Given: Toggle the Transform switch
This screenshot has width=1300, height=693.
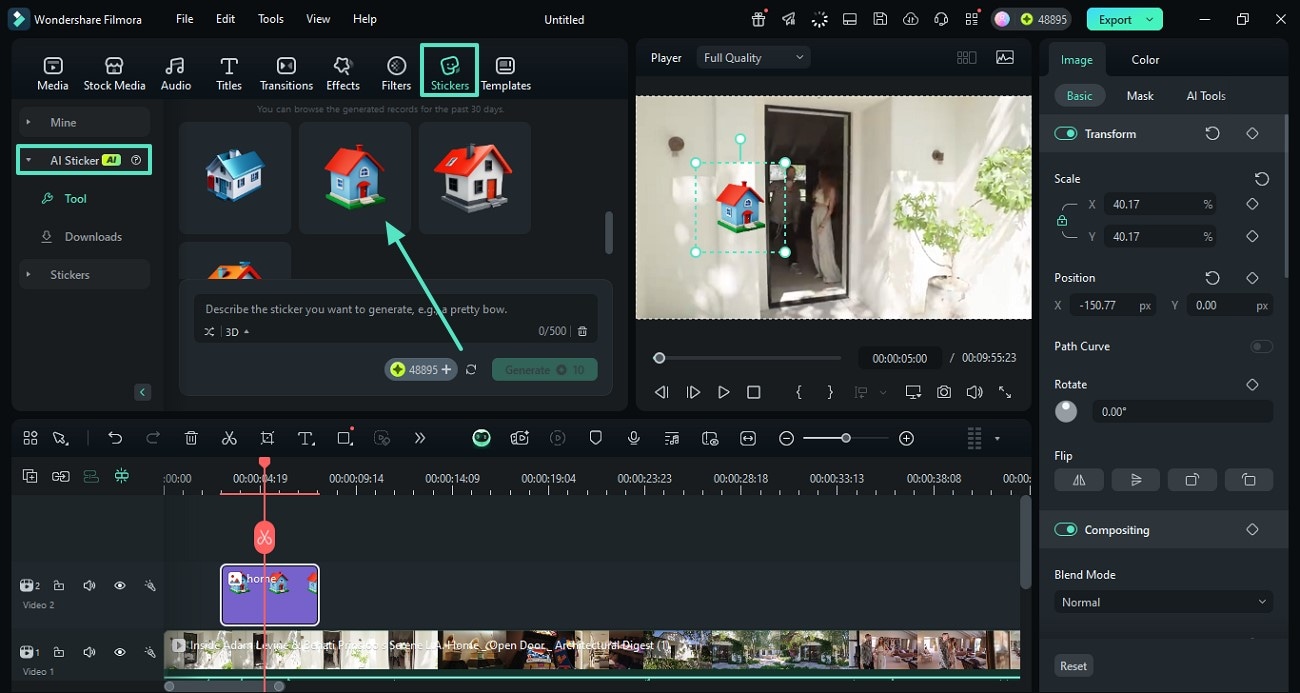Looking at the screenshot, I should pyautogui.click(x=1066, y=133).
